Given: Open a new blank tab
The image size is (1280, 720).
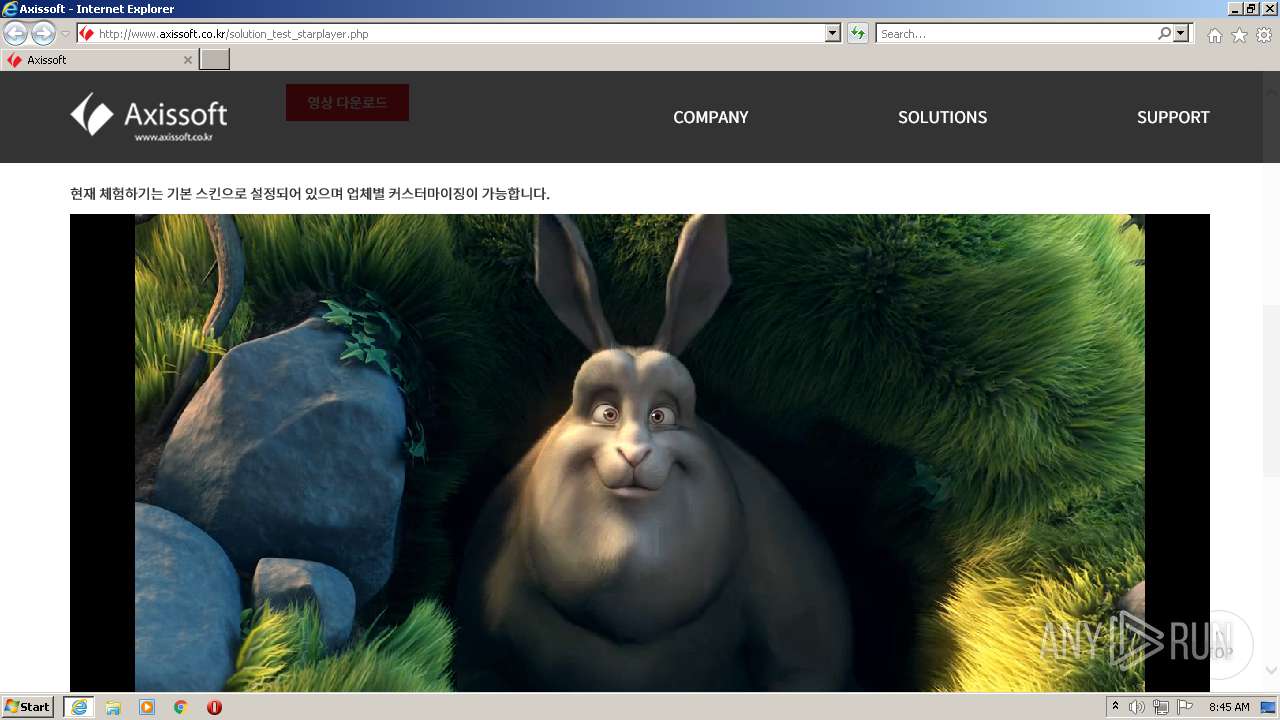Looking at the screenshot, I should (215, 60).
